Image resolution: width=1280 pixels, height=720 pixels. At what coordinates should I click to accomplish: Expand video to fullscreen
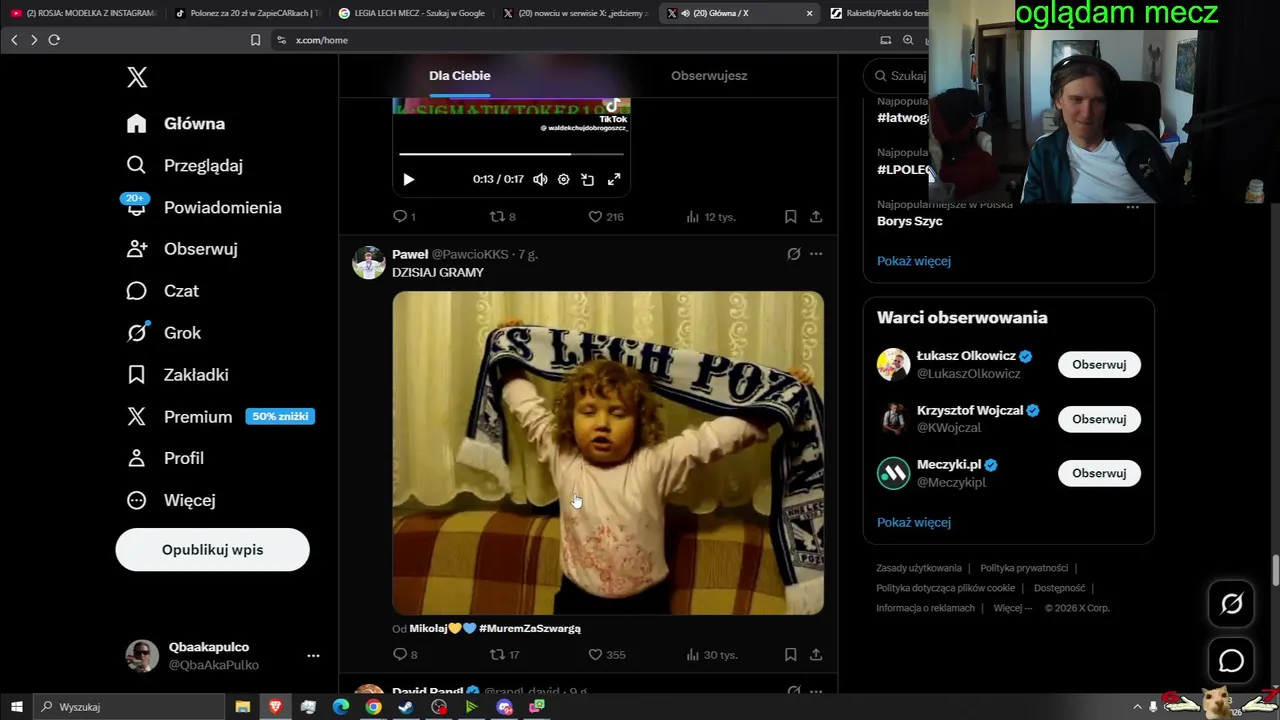point(614,180)
